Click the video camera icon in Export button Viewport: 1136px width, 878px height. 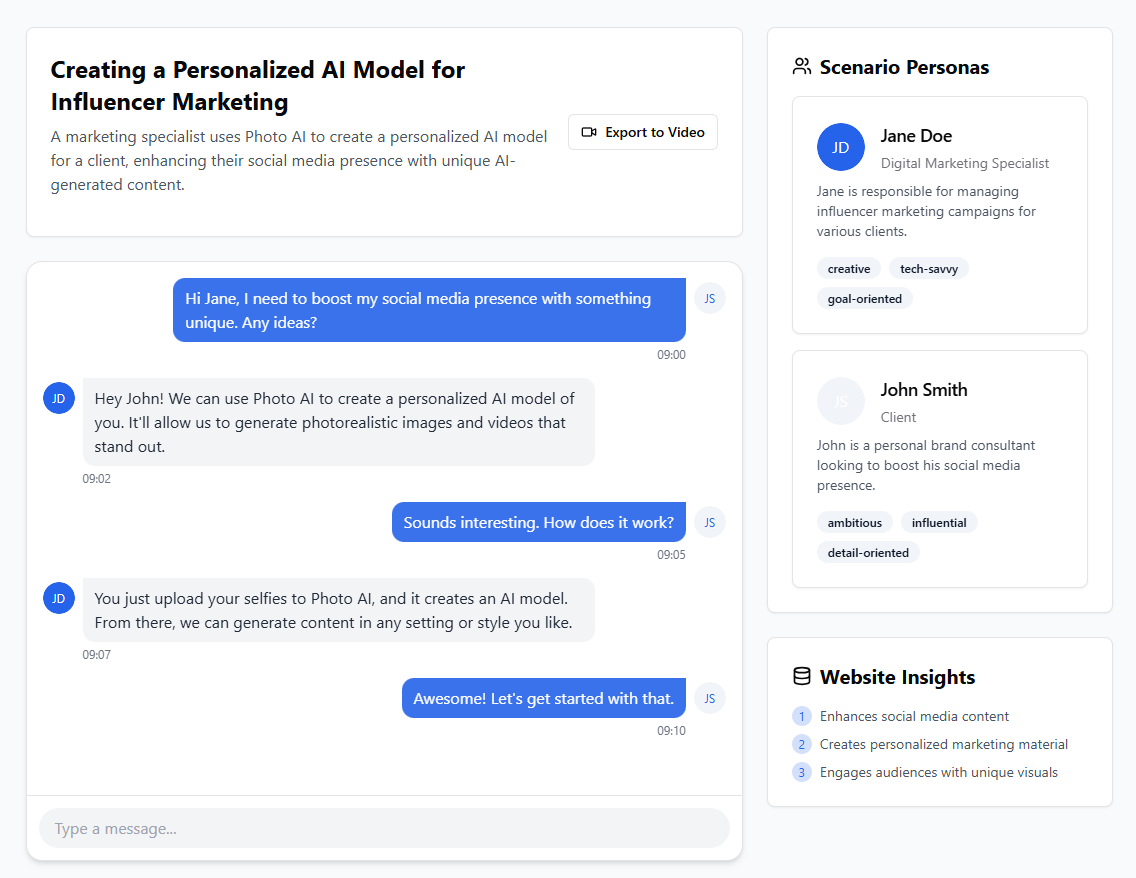coord(589,132)
